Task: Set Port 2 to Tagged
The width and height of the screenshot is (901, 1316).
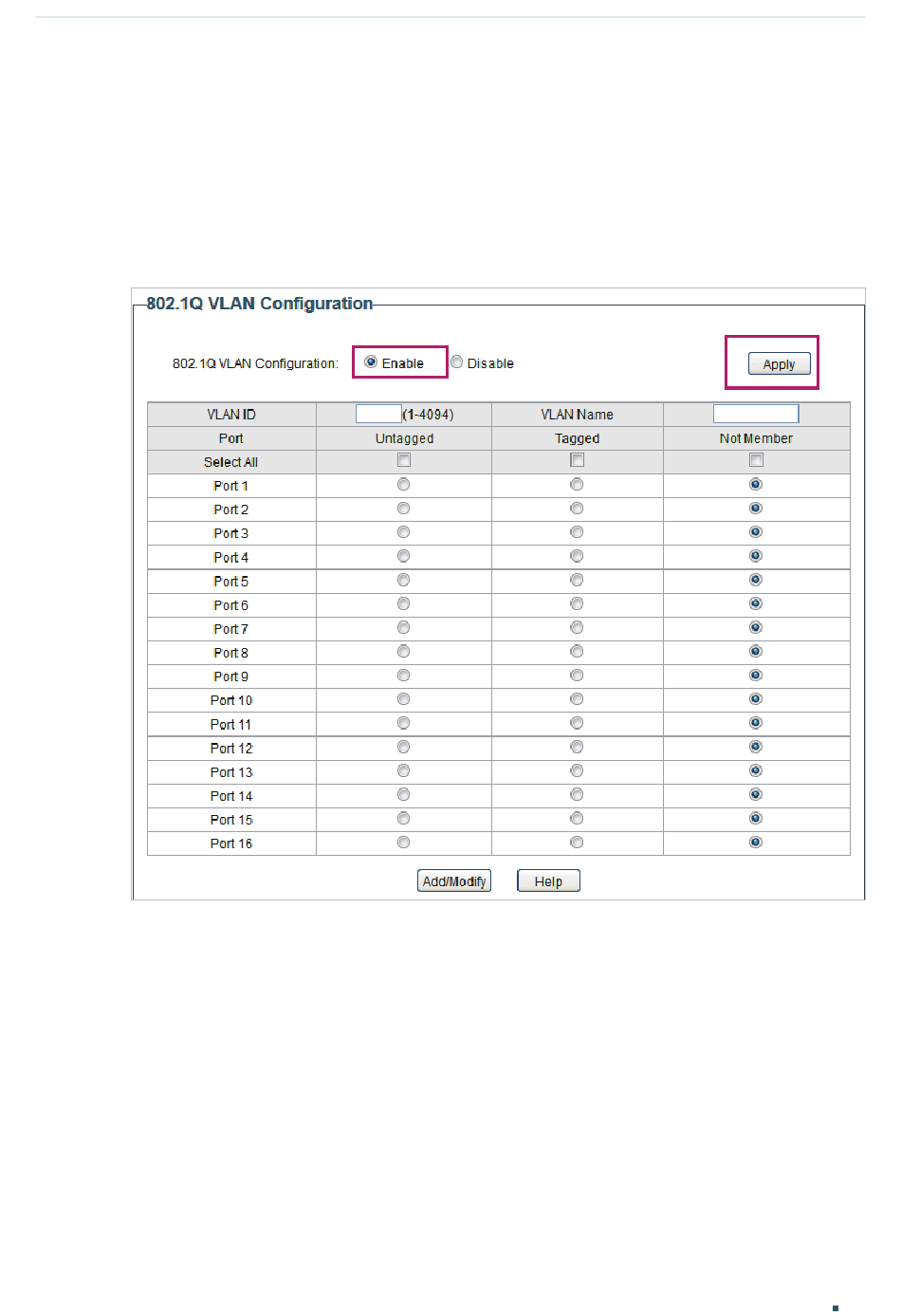Action: point(577,508)
